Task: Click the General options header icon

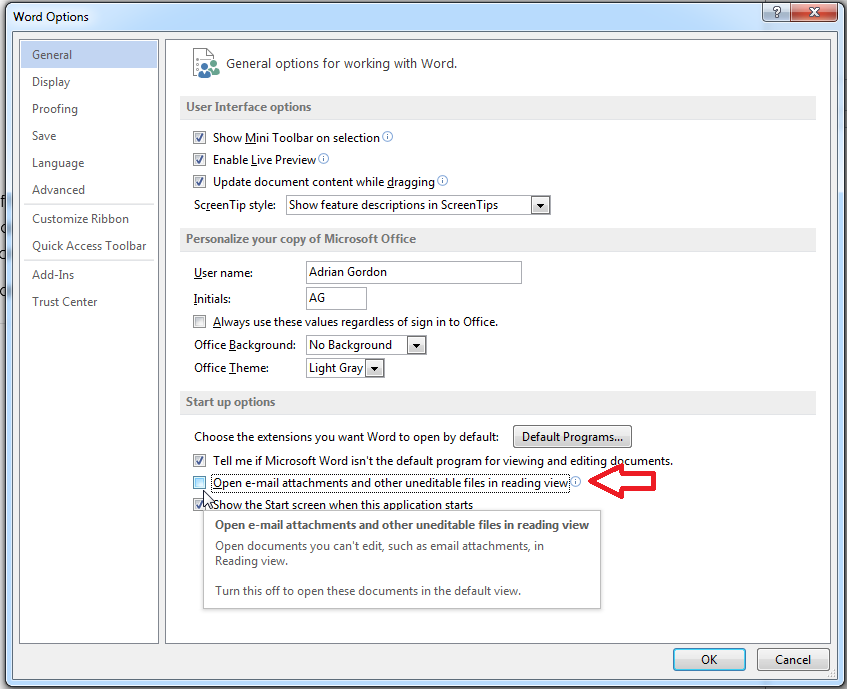Action: coord(206,63)
